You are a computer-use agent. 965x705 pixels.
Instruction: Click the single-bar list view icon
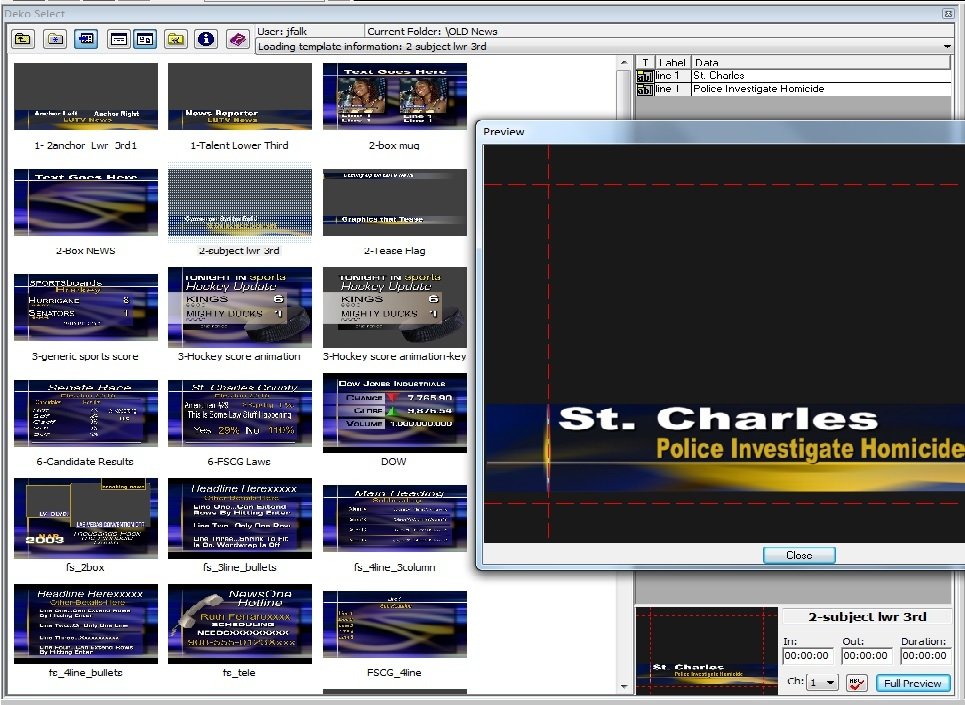pos(118,39)
